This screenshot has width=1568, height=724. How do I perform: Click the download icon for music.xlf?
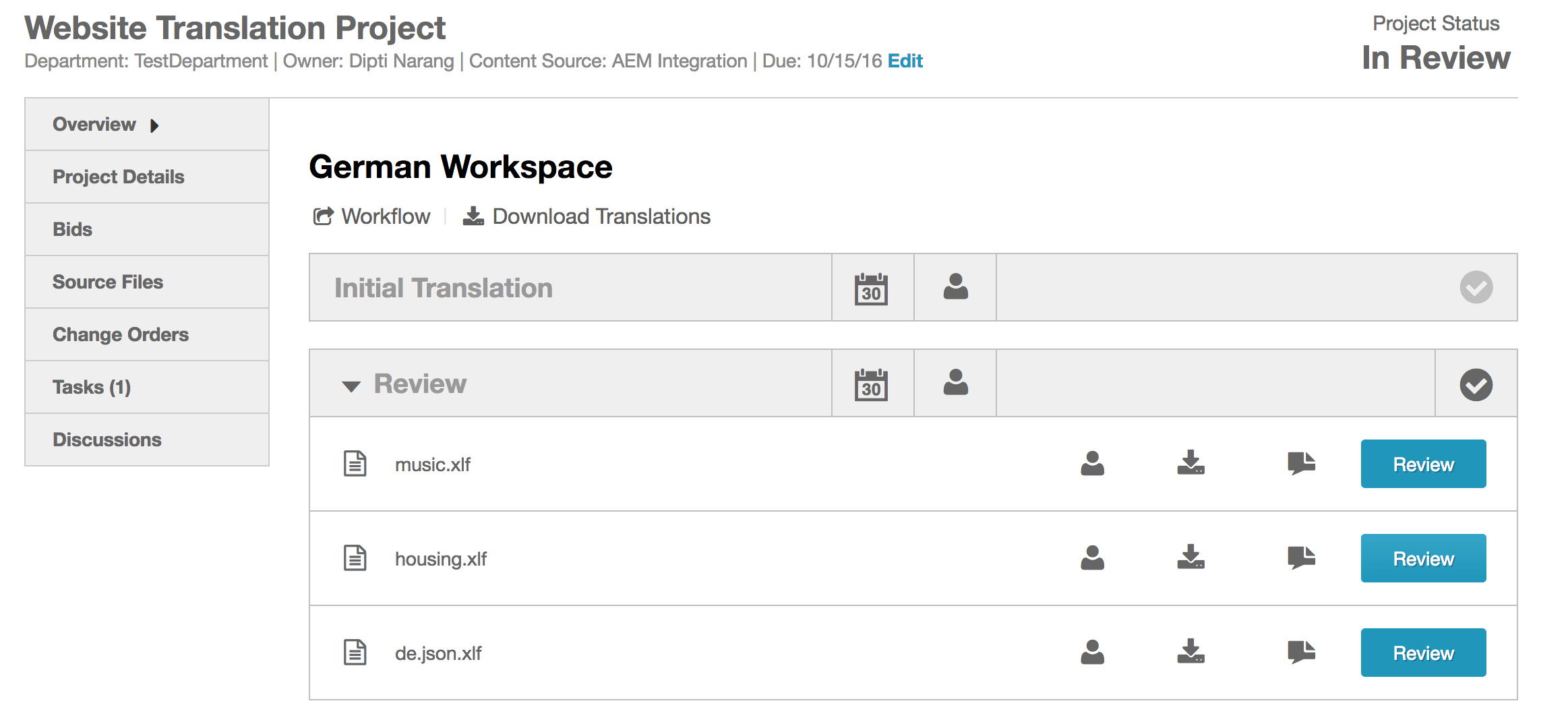click(1190, 464)
